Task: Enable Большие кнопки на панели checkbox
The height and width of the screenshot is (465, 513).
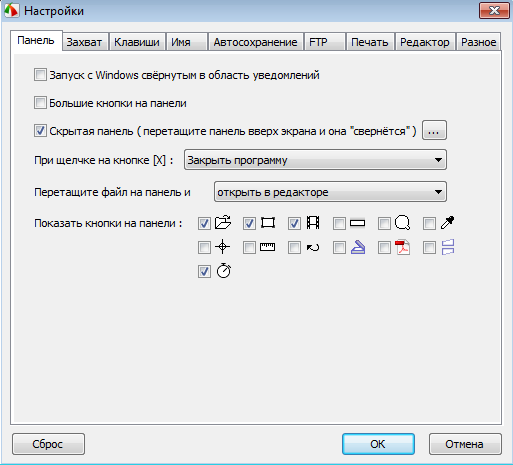Action: click(x=40, y=103)
